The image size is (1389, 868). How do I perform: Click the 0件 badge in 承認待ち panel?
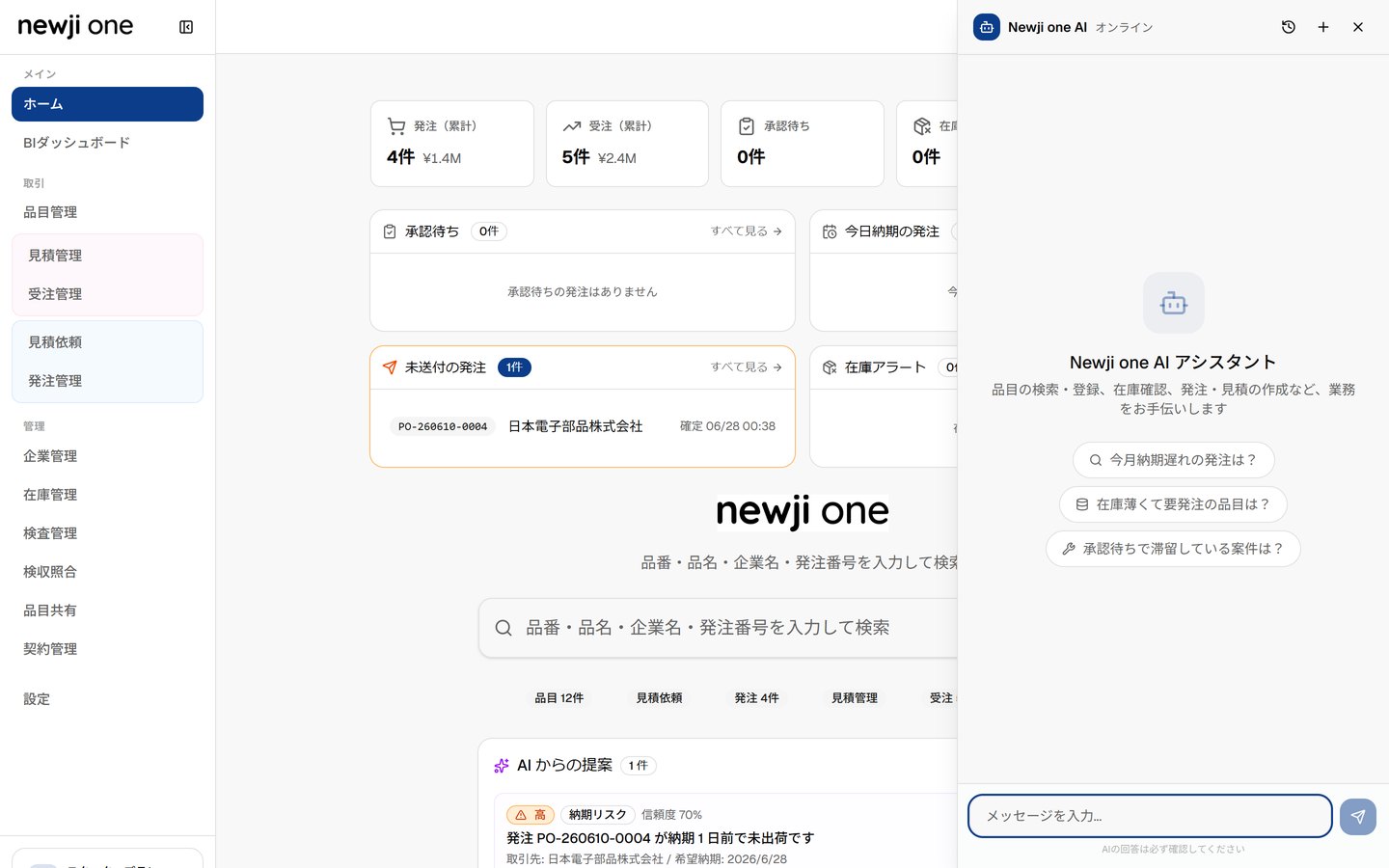pyautogui.click(x=489, y=231)
